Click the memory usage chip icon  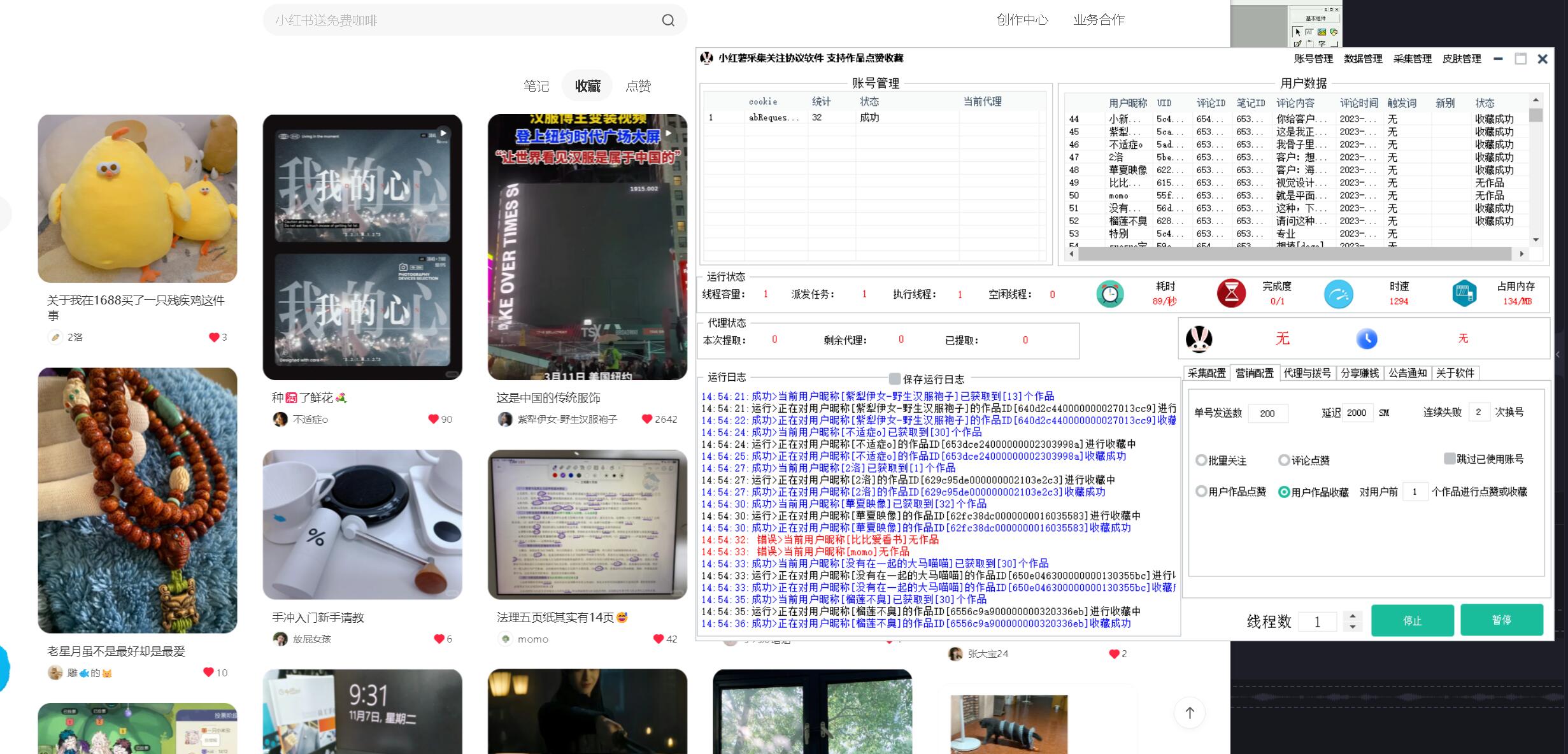tap(1464, 294)
